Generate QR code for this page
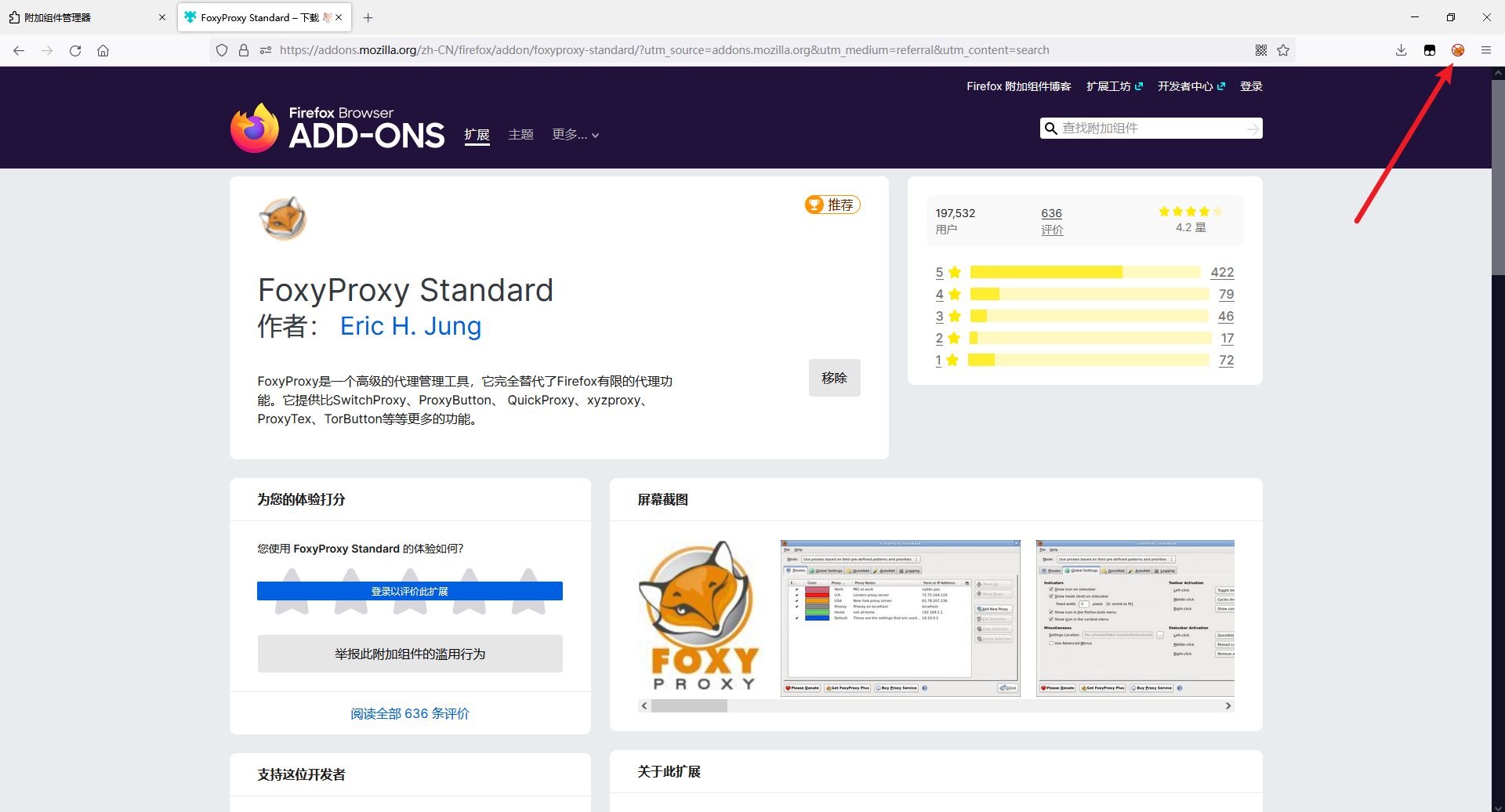Screen dimensions: 1505x812 click(1261, 50)
